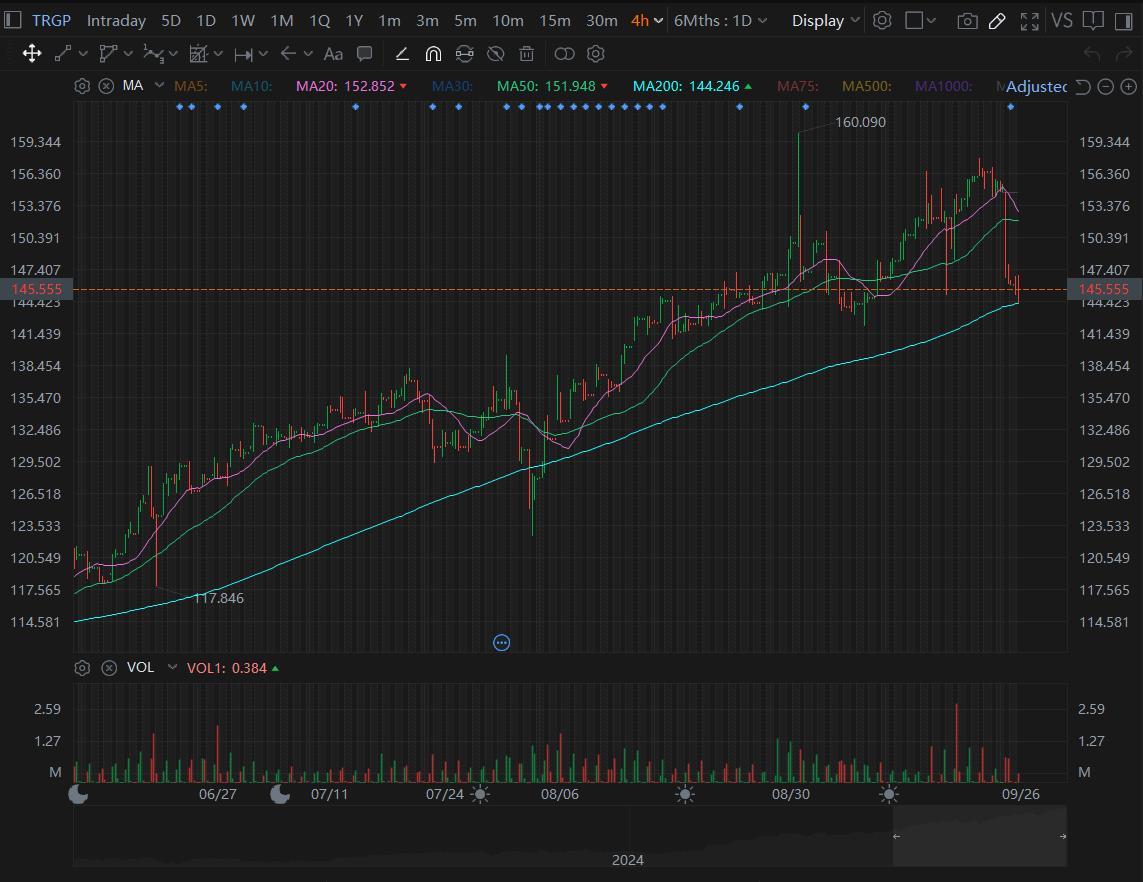Expand the VOL indicator dropdown
Viewport: 1143px width, 882px height.
172,667
